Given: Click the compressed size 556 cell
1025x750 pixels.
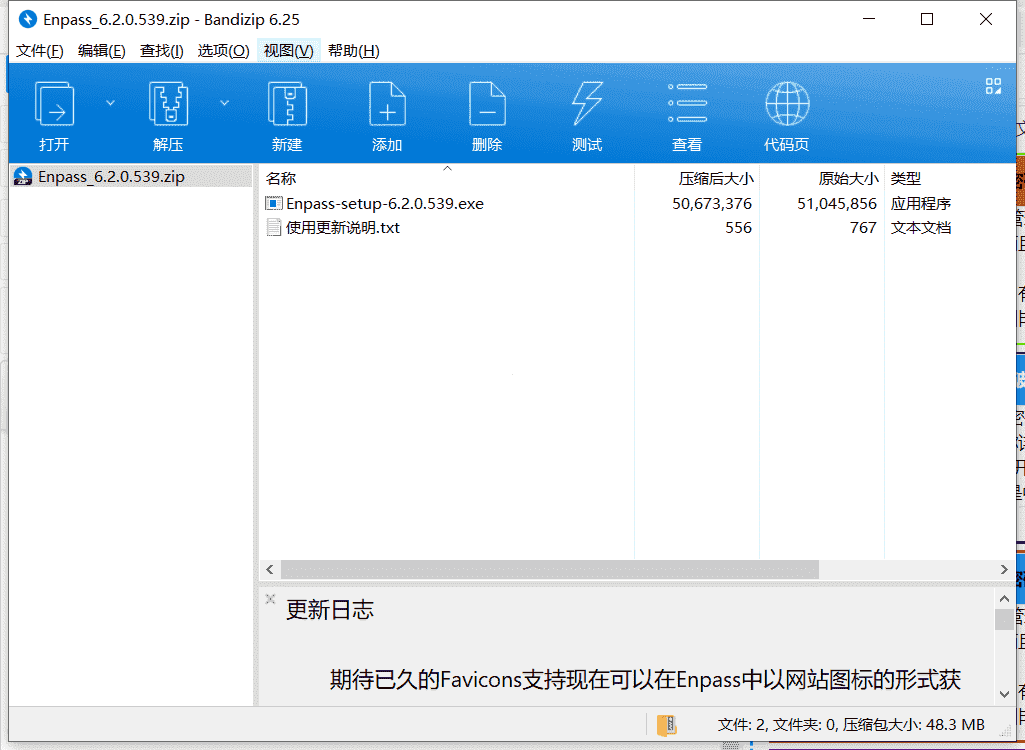Looking at the screenshot, I should tap(739, 228).
